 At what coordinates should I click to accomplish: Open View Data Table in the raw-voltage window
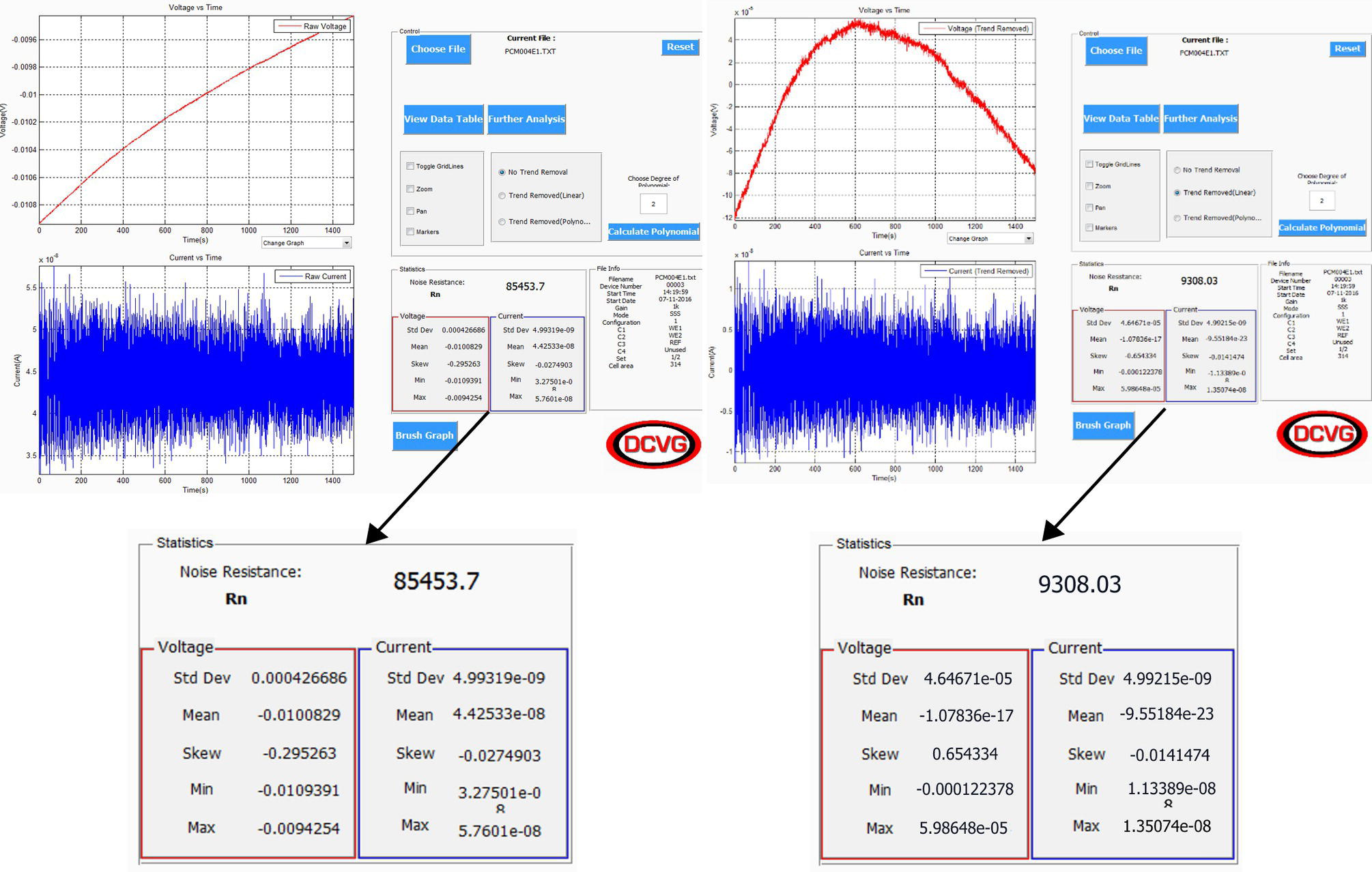443,119
